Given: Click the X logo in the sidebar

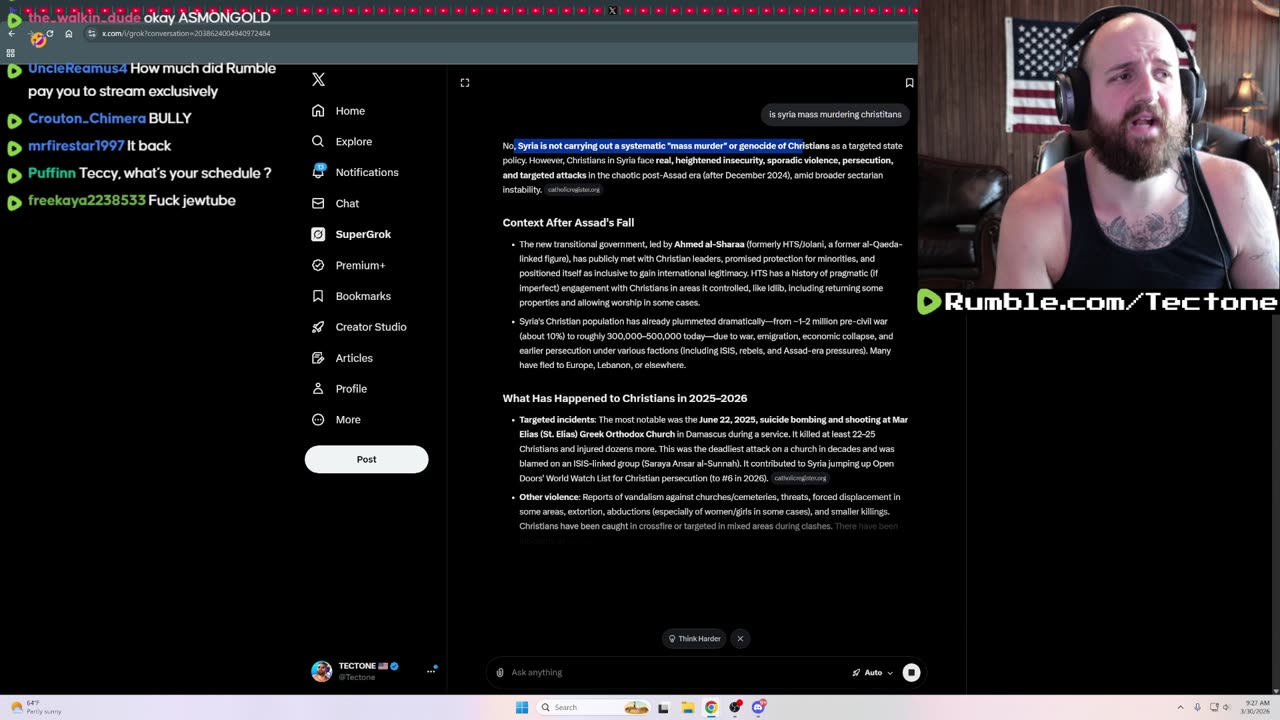Looking at the screenshot, I should (318, 79).
